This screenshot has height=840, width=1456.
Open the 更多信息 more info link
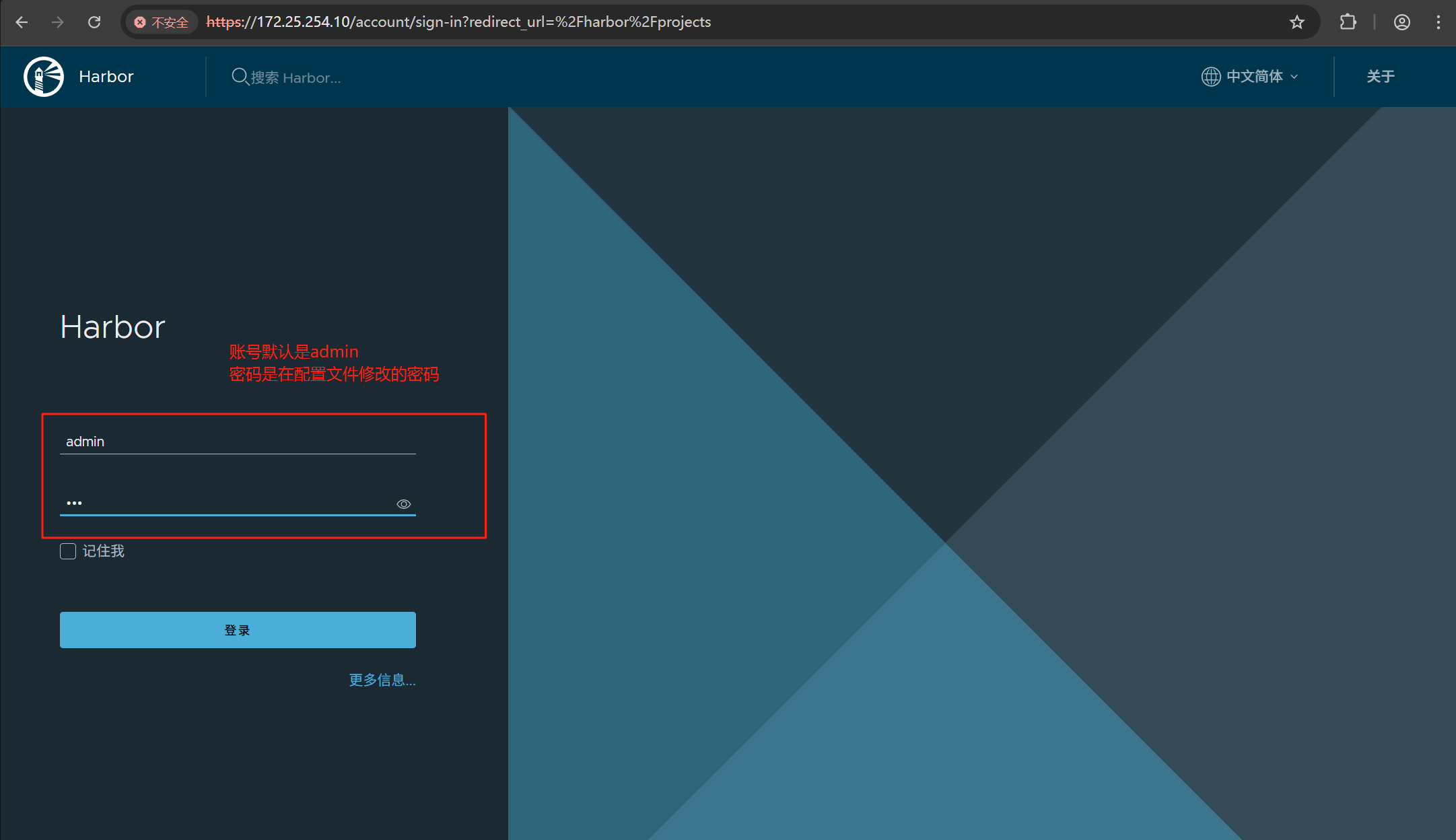pyautogui.click(x=382, y=680)
